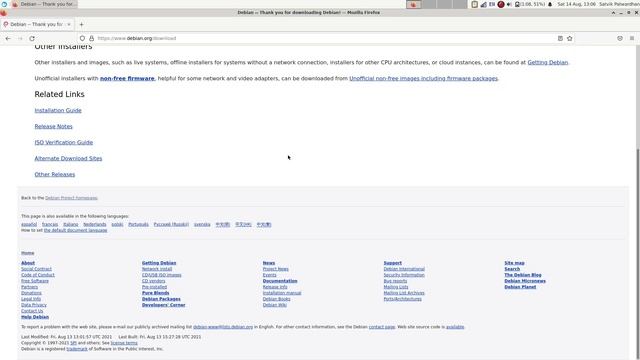The width and height of the screenshot is (640, 360).
Task: Click the footer Home link
Action: (28, 253)
